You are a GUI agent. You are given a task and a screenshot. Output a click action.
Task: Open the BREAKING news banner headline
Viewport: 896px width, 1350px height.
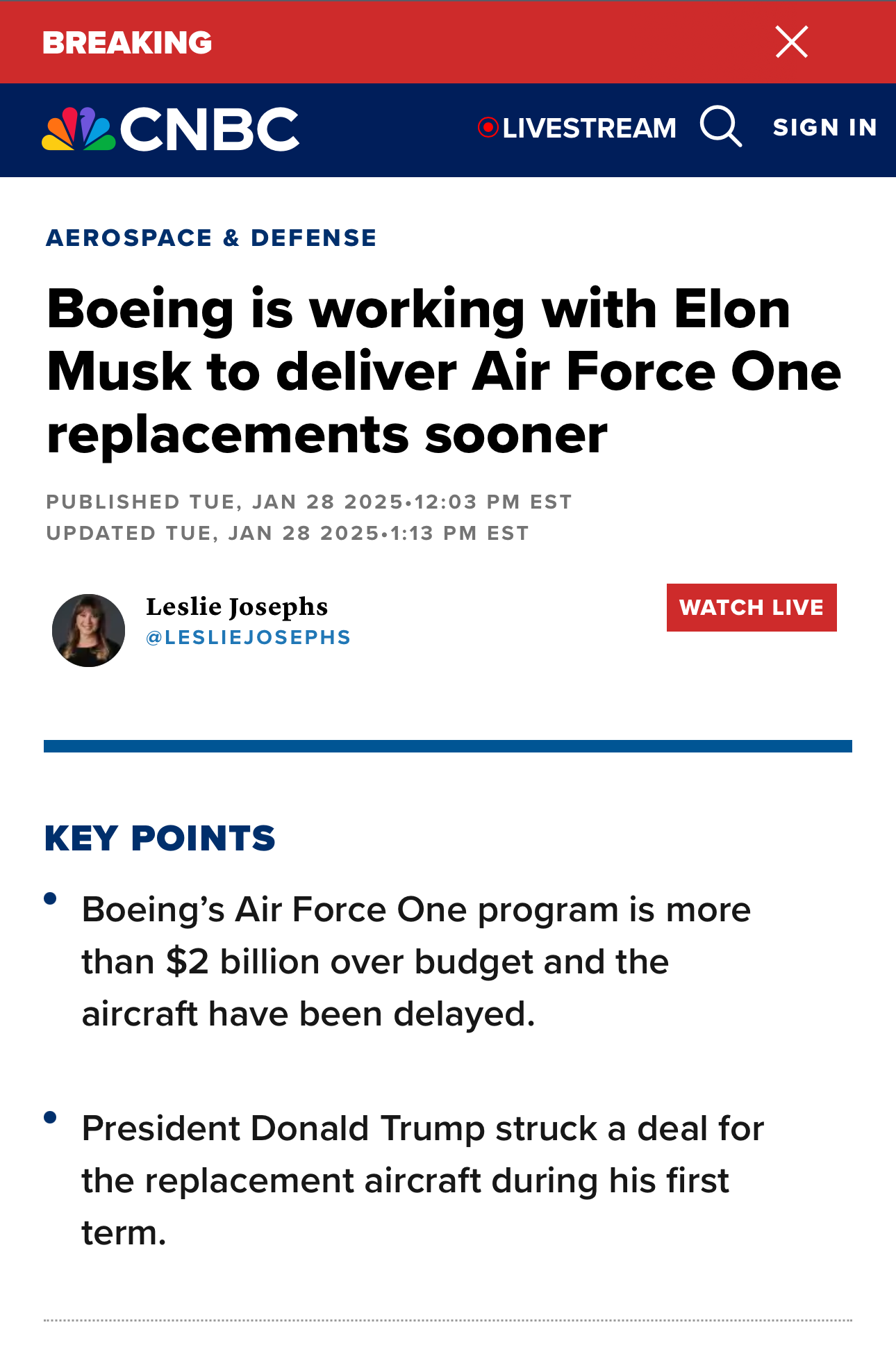tap(127, 43)
